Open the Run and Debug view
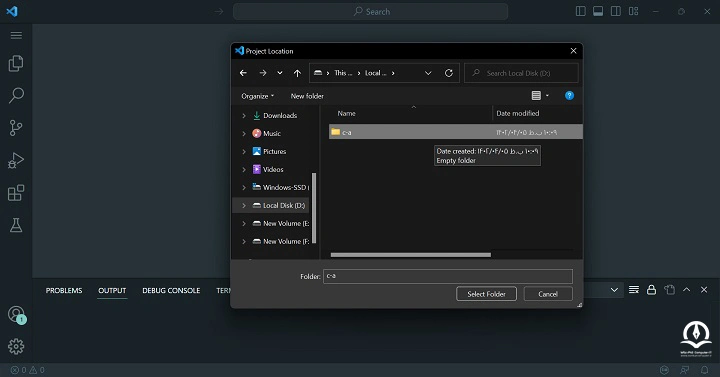This screenshot has width=720, height=377. [x=16, y=160]
